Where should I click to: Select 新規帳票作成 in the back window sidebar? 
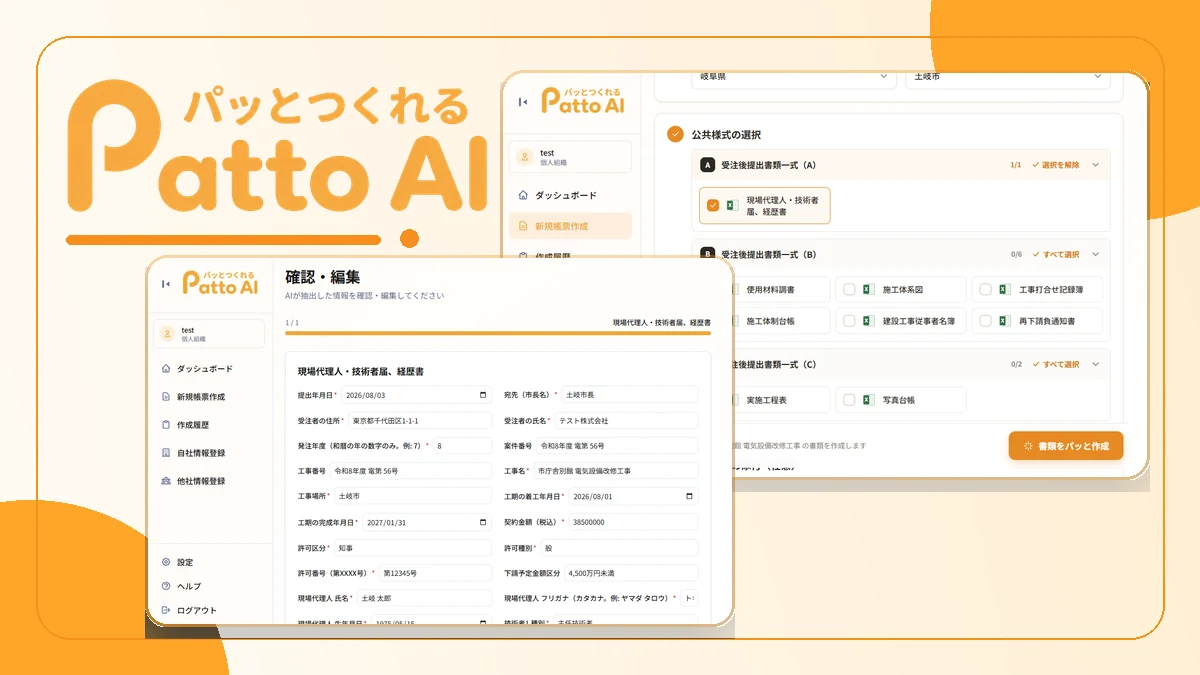click(570, 226)
